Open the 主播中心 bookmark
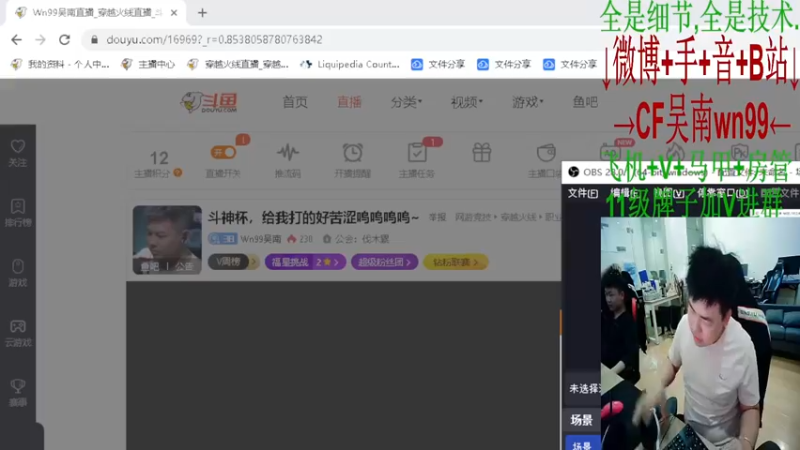800x450 pixels. click(148, 64)
